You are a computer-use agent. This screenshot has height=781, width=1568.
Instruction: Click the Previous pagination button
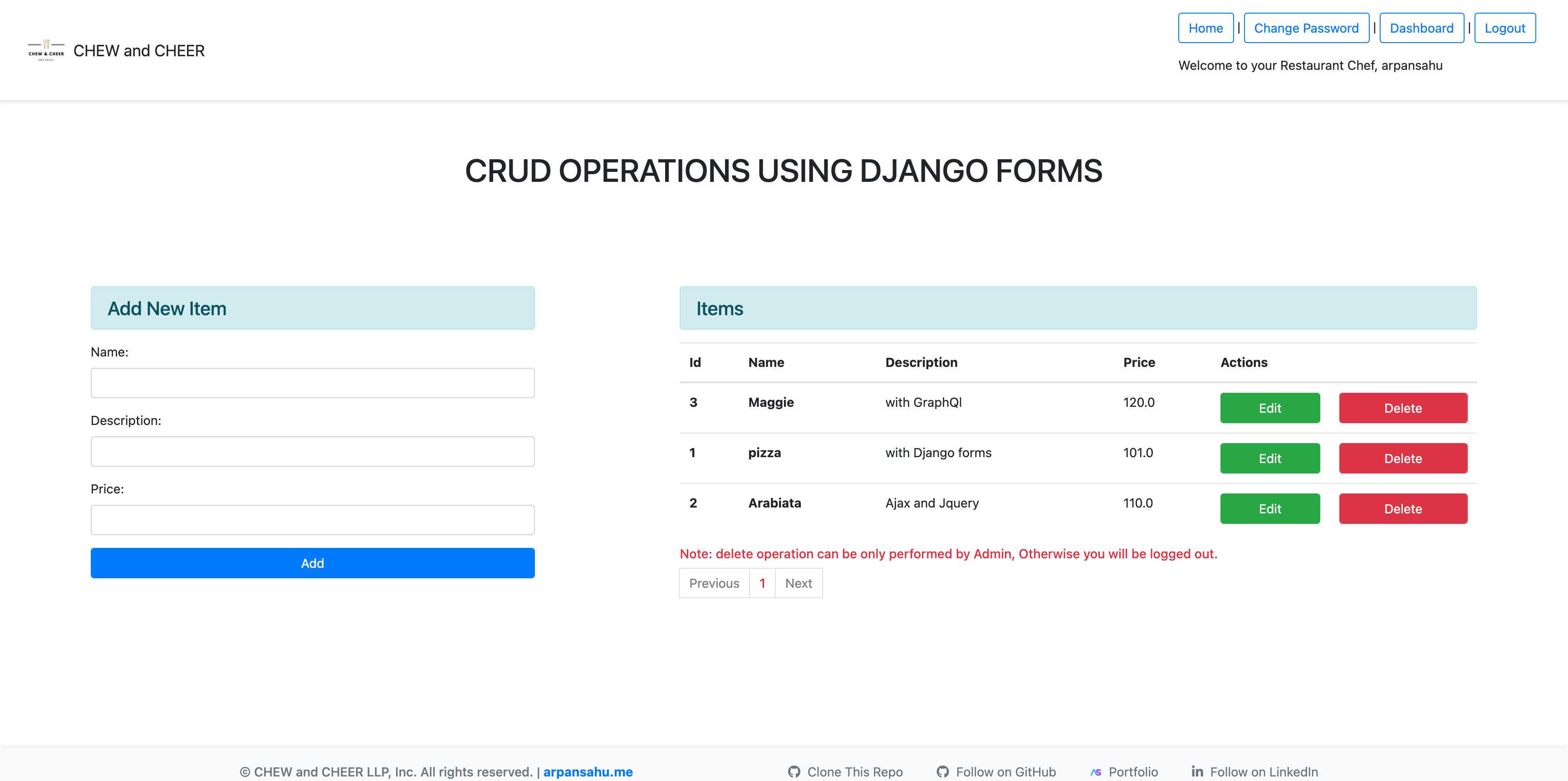(x=713, y=583)
